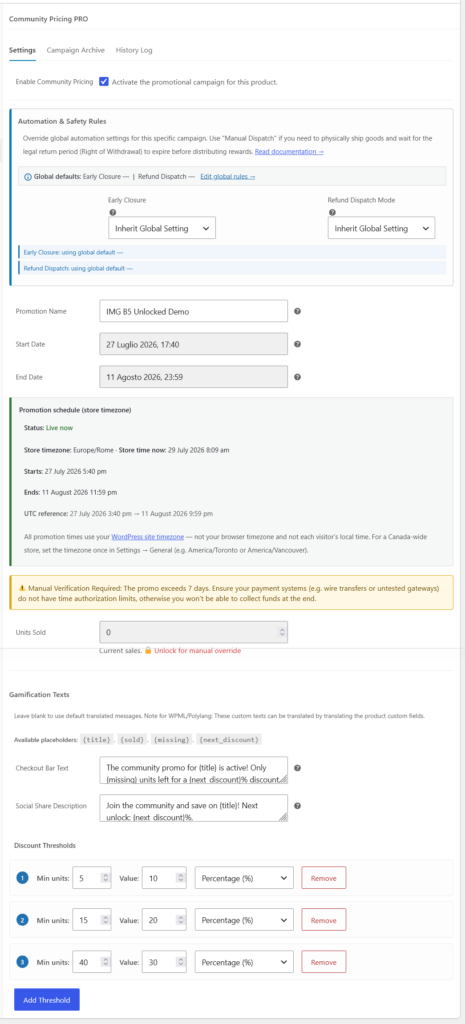Click the {sold} placeholder tag
The width and height of the screenshot is (465, 1024).
point(133,740)
